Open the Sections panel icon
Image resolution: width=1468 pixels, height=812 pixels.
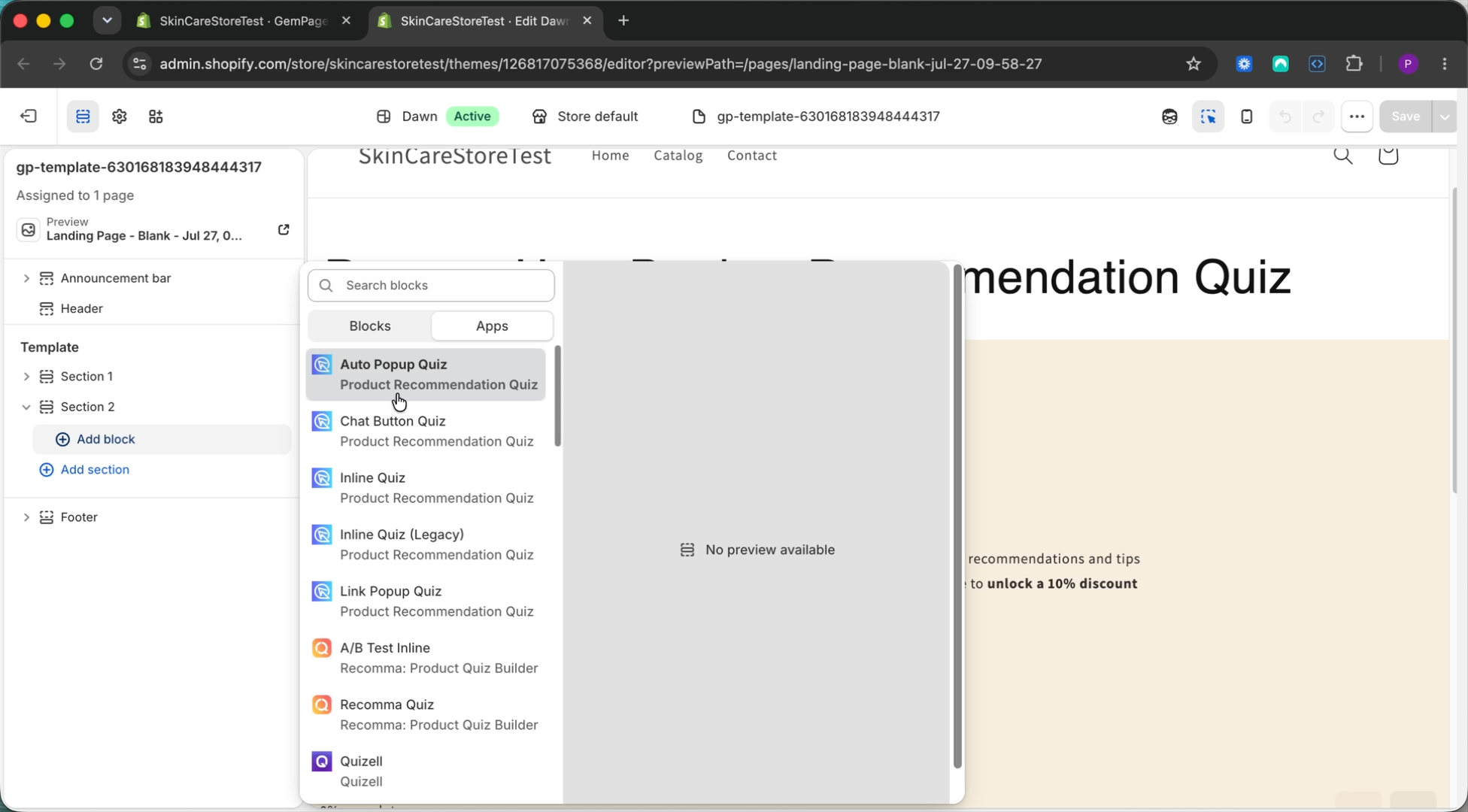(x=83, y=117)
